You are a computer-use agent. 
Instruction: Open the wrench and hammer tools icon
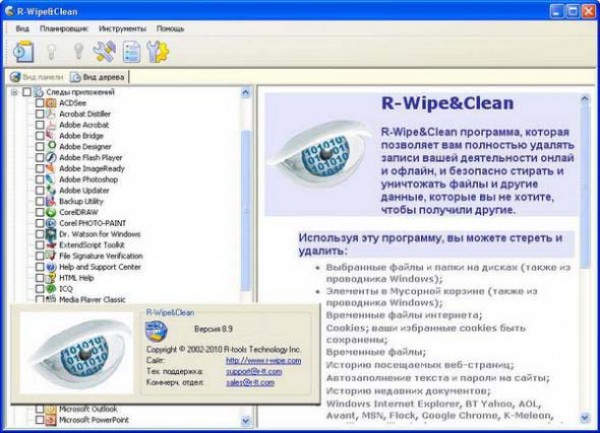tap(104, 52)
